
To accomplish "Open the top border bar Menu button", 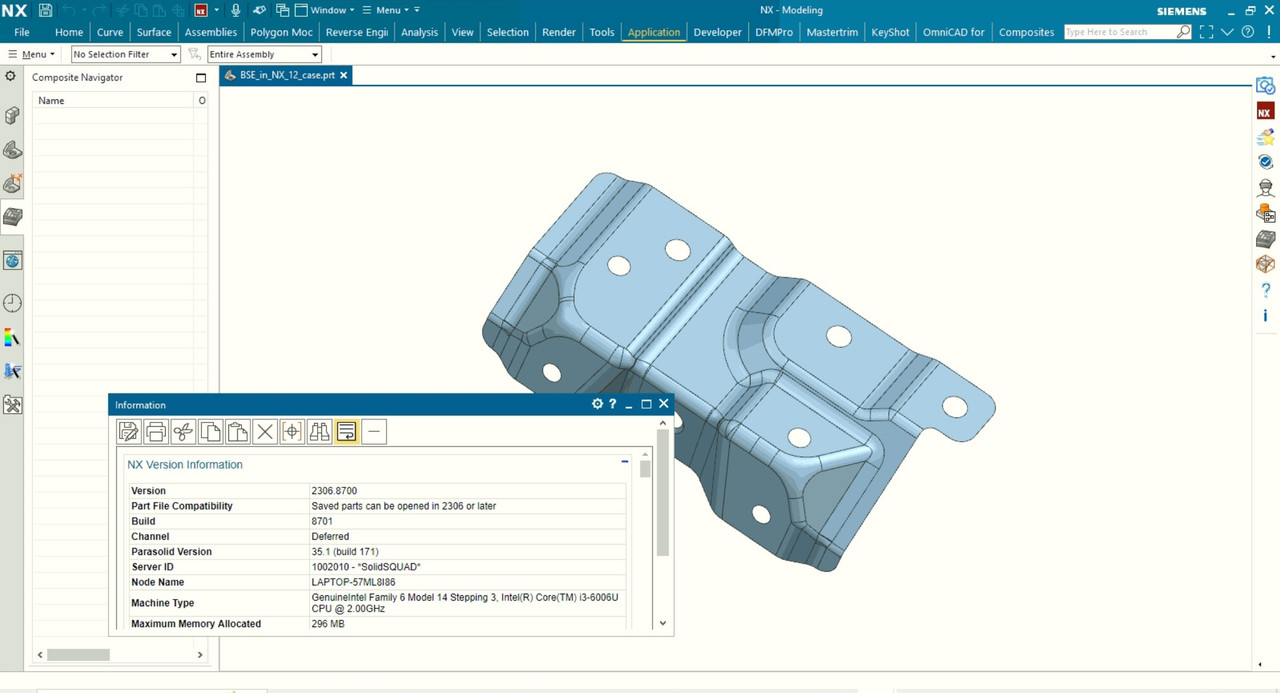I will [32, 54].
